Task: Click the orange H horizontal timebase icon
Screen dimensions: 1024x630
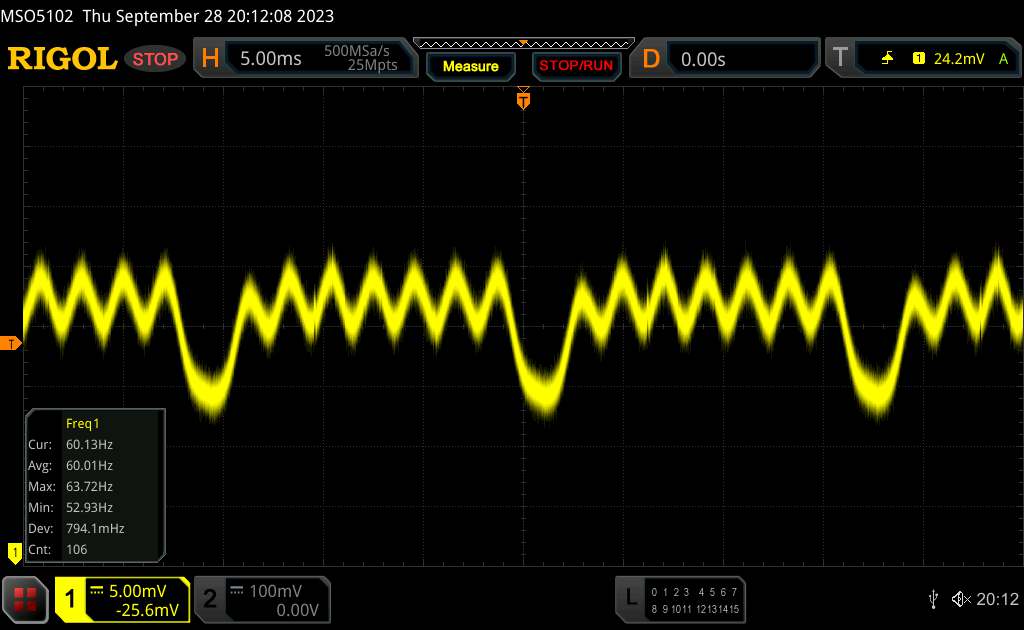Action: pyautogui.click(x=210, y=59)
